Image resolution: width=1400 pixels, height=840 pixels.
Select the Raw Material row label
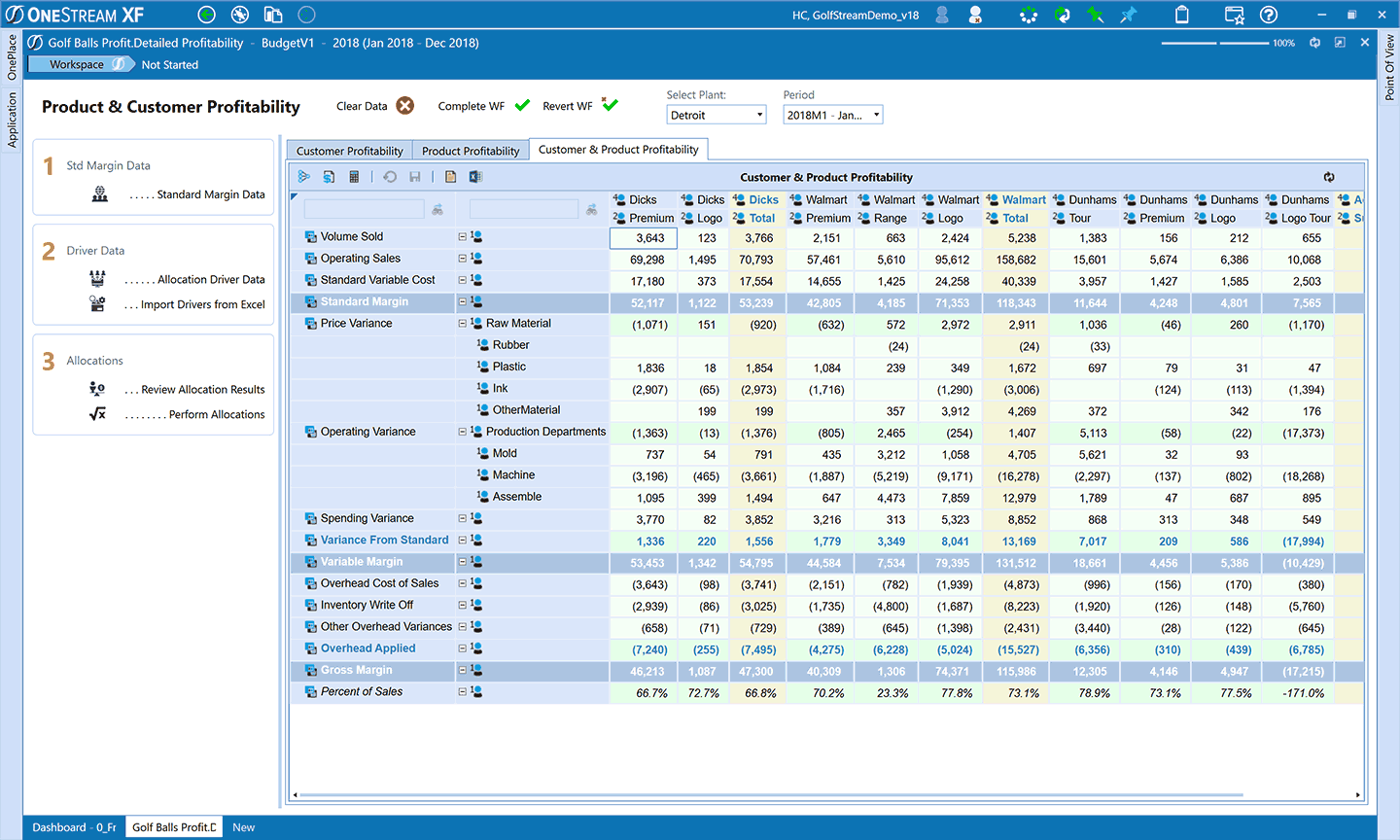[518, 324]
